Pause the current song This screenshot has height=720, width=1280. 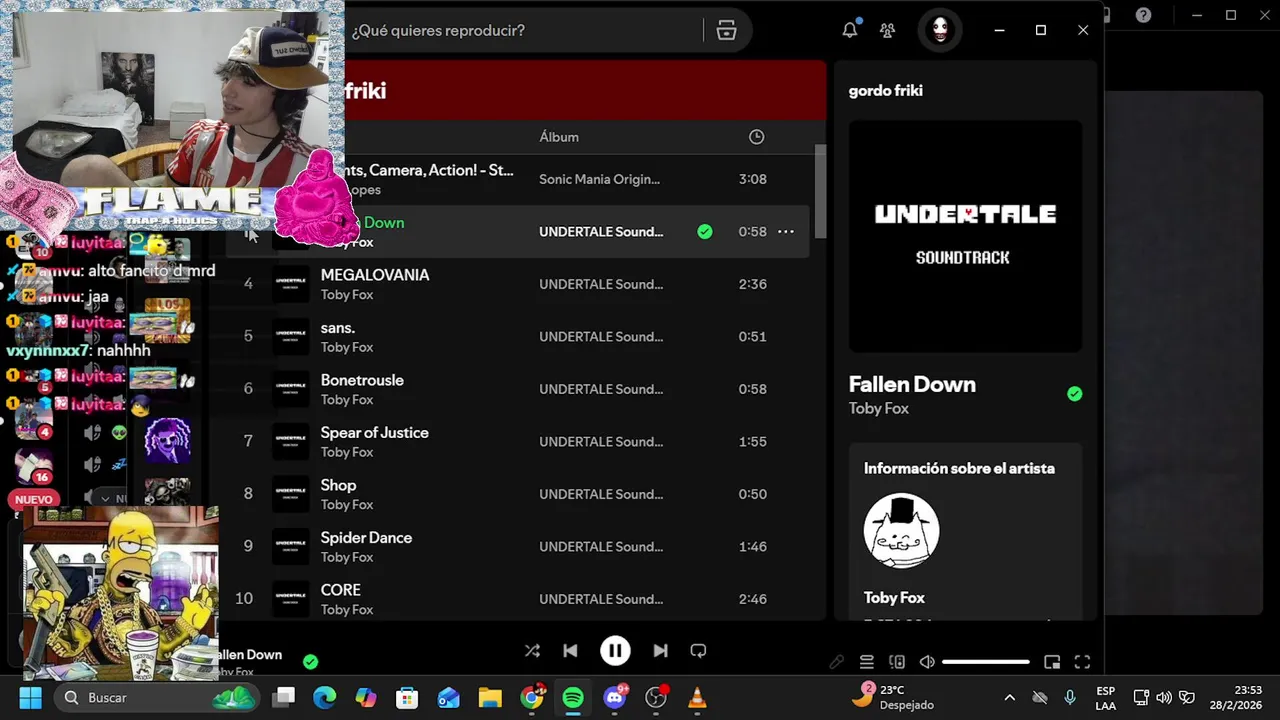(x=615, y=651)
